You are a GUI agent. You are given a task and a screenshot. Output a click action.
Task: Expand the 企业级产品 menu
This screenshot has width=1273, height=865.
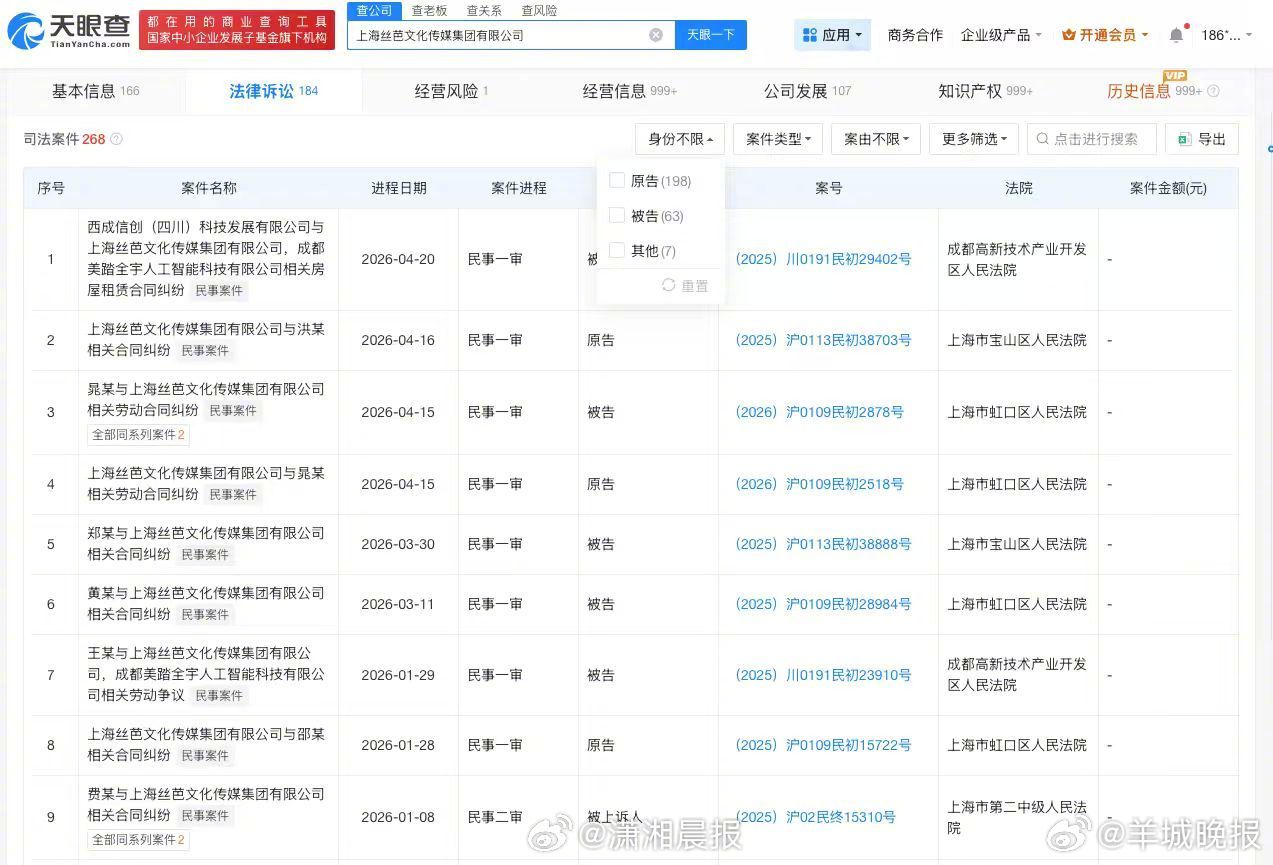coord(1001,35)
